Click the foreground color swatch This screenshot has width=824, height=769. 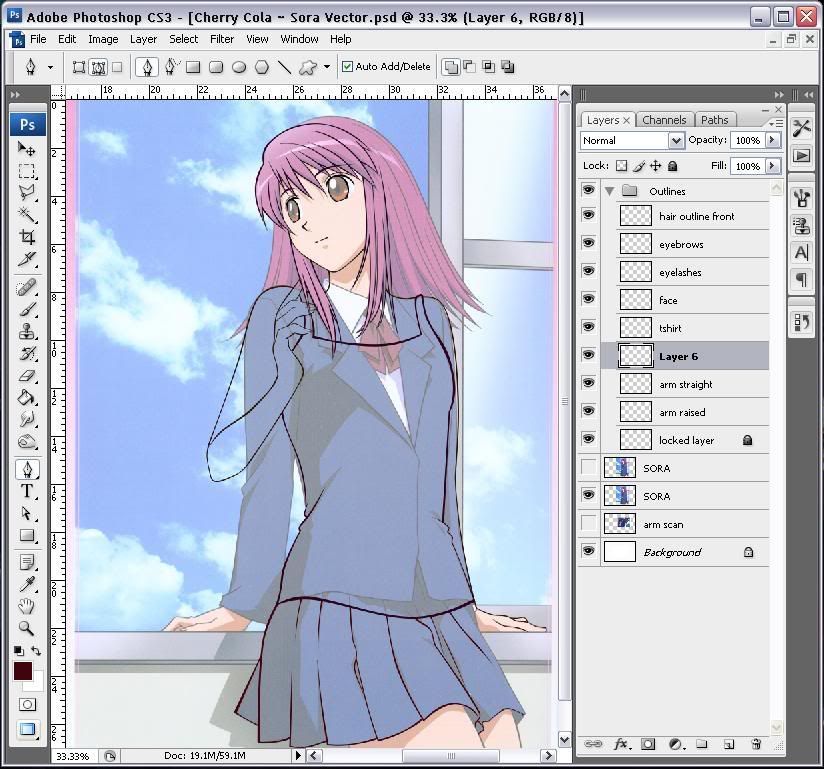click(22, 671)
